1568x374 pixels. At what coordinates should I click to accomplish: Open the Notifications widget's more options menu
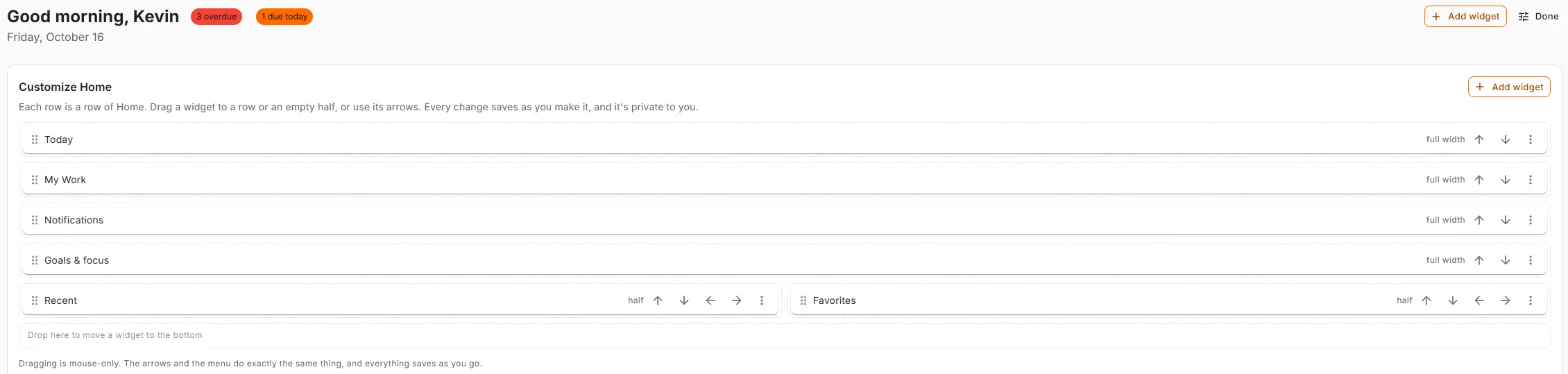1530,220
